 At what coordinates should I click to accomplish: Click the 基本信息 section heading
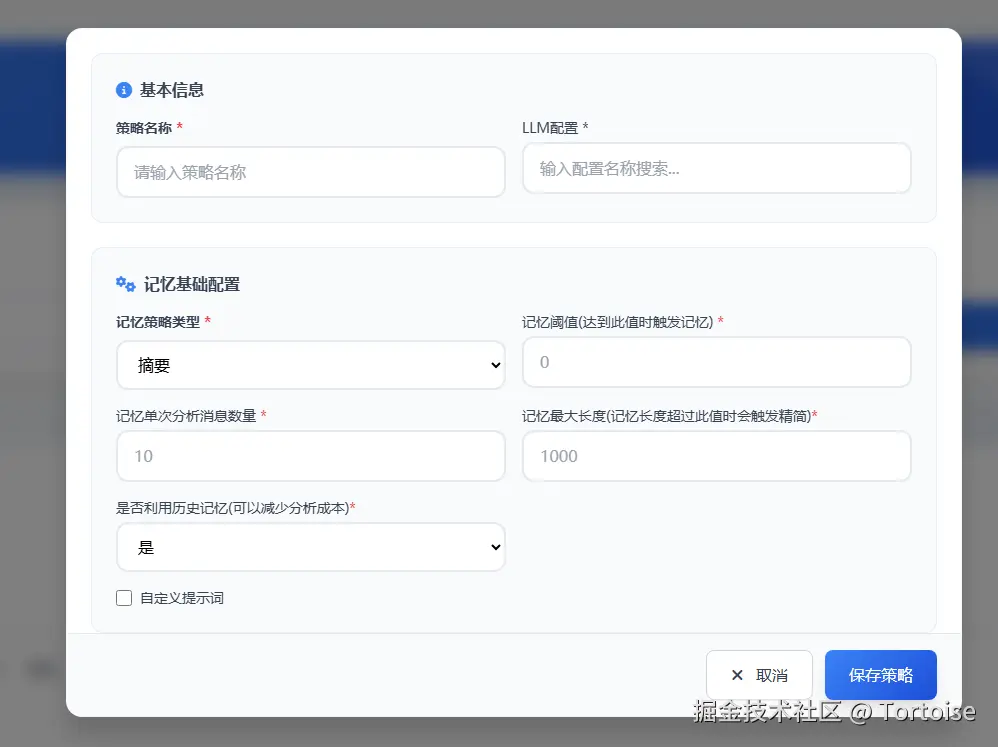[172, 90]
